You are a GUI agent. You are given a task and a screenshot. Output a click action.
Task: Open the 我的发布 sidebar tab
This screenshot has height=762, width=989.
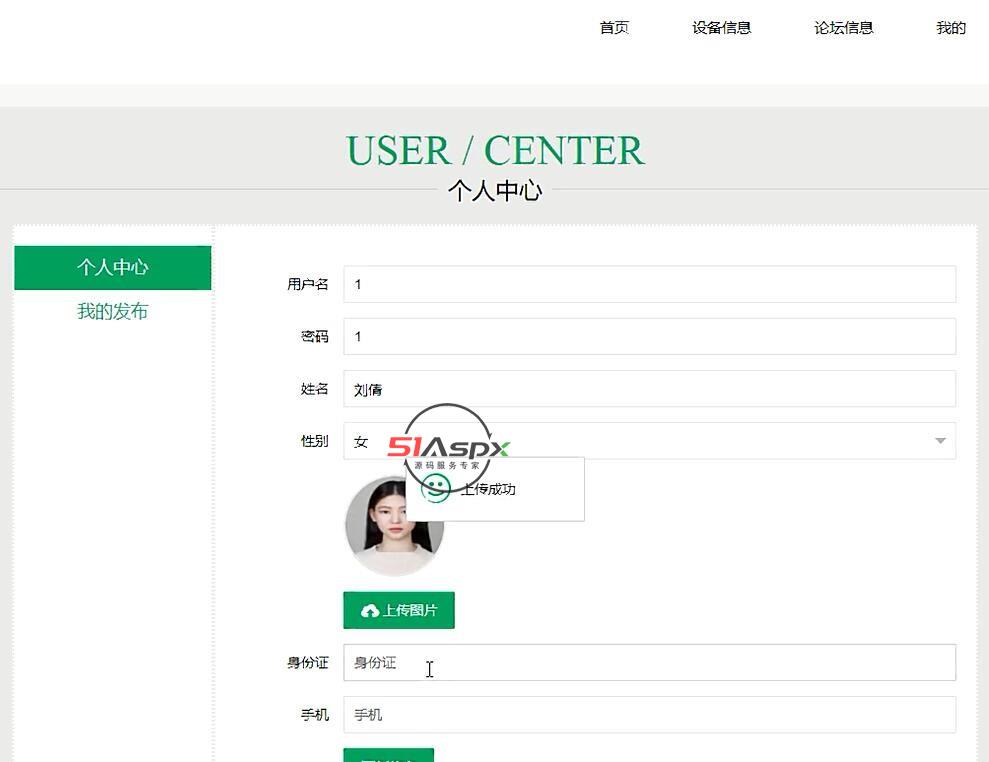113,312
